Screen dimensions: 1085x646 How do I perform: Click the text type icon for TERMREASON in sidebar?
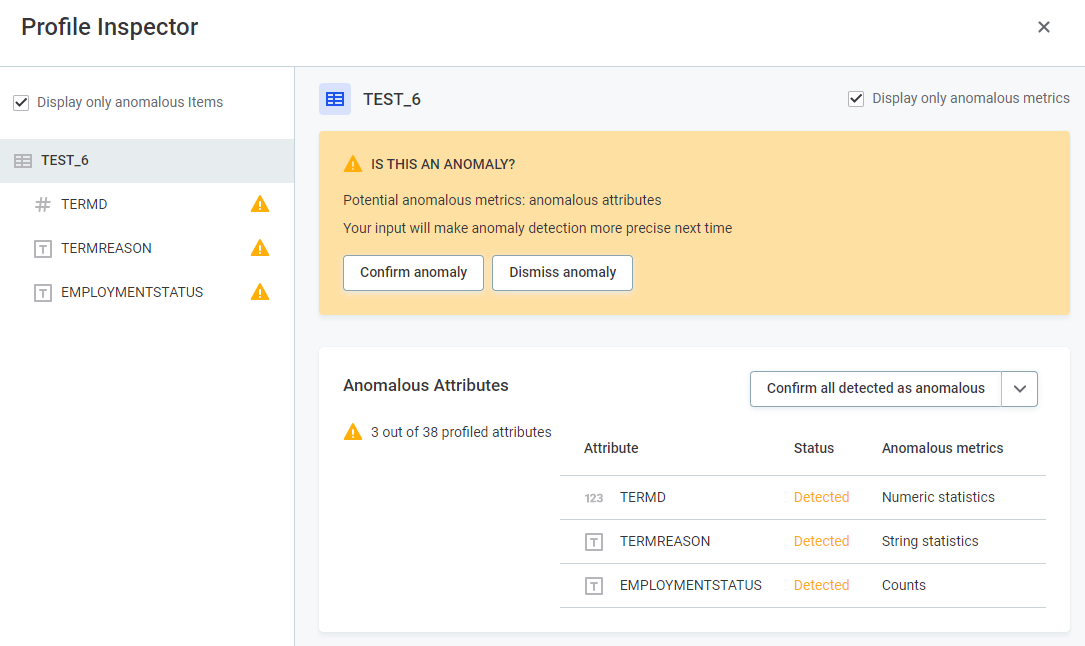pos(43,248)
